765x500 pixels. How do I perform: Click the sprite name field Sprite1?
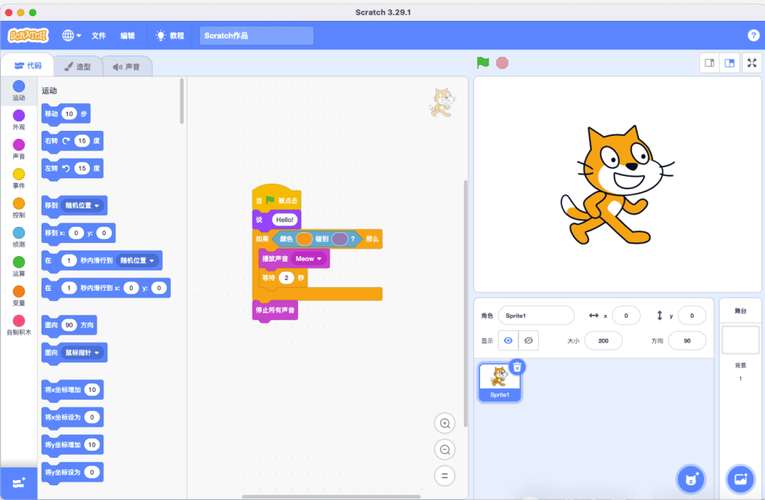[x=536, y=316]
